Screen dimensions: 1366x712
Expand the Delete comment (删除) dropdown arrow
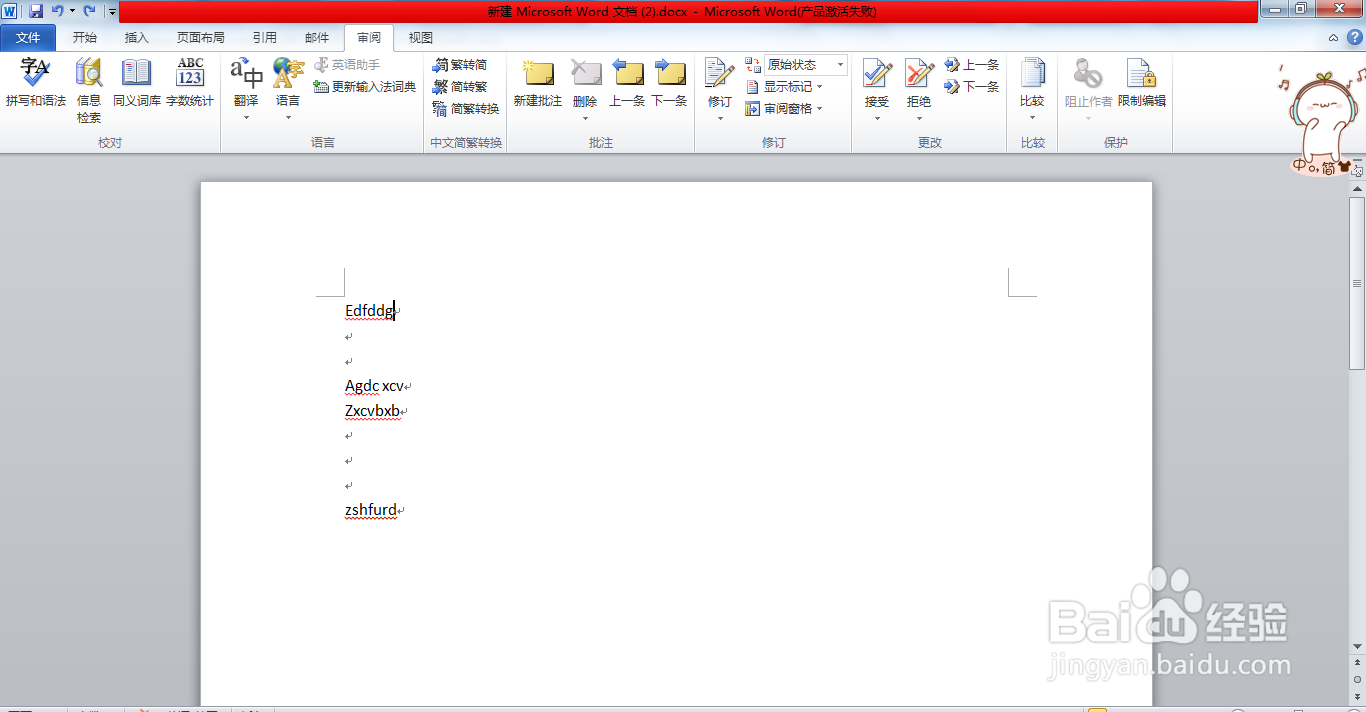coord(585,118)
